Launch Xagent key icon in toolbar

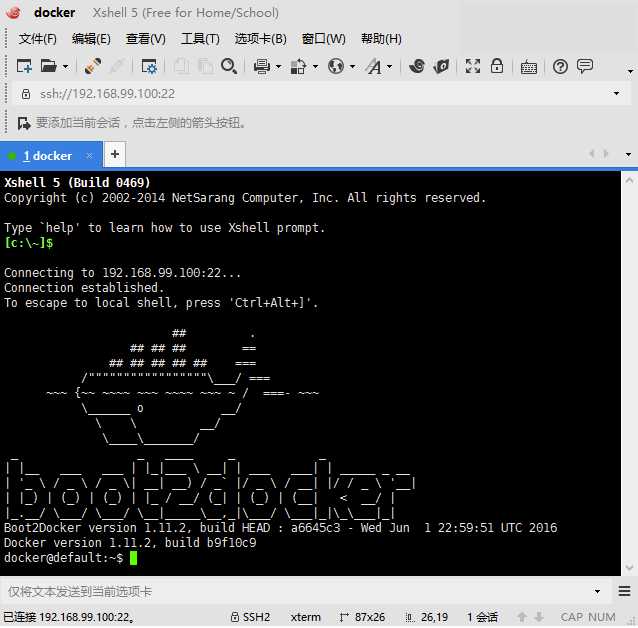click(441, 66)
